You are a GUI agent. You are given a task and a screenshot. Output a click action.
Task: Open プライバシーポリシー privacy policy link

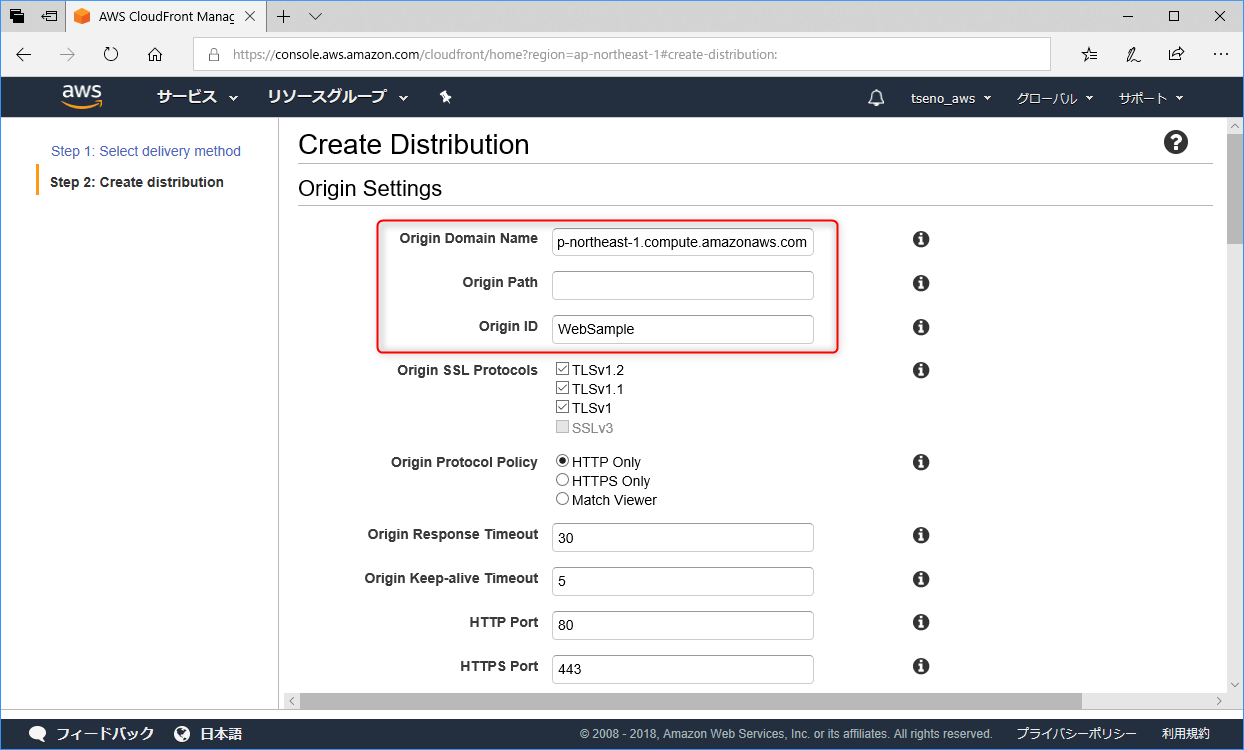coord(1077,734)
